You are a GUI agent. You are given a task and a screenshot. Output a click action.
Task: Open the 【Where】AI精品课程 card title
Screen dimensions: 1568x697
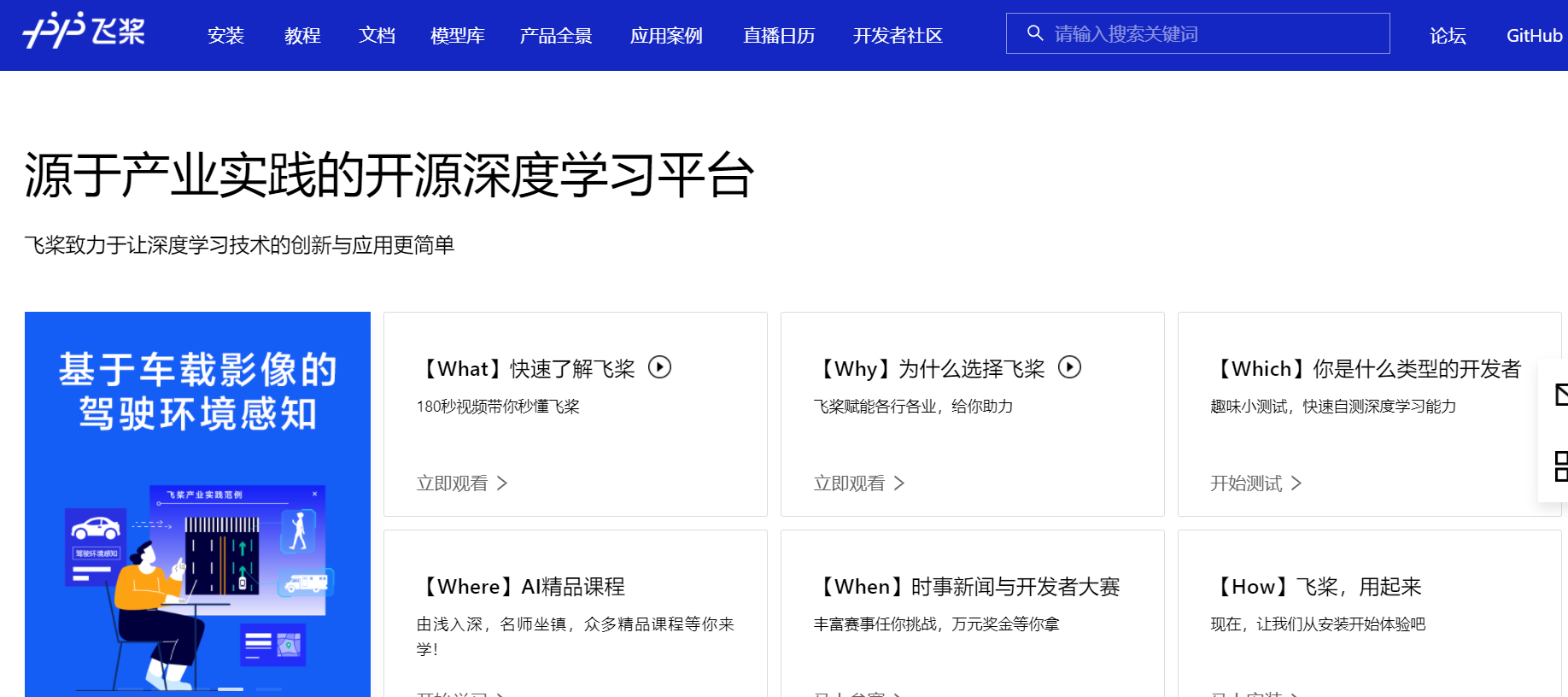521,587
